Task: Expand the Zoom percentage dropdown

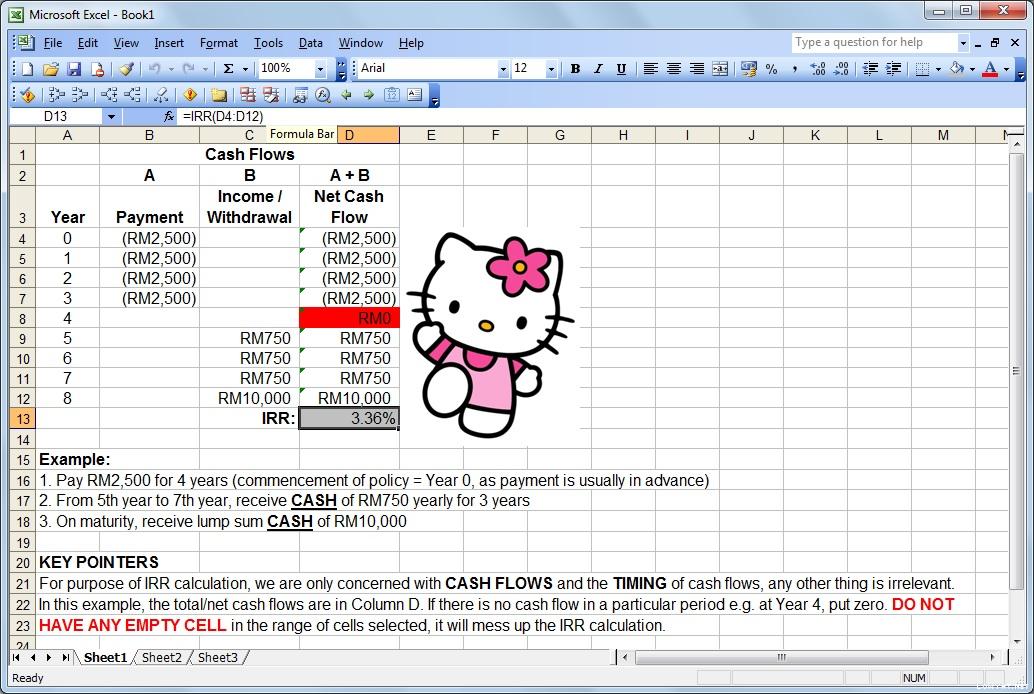Action: coord(321,69)
